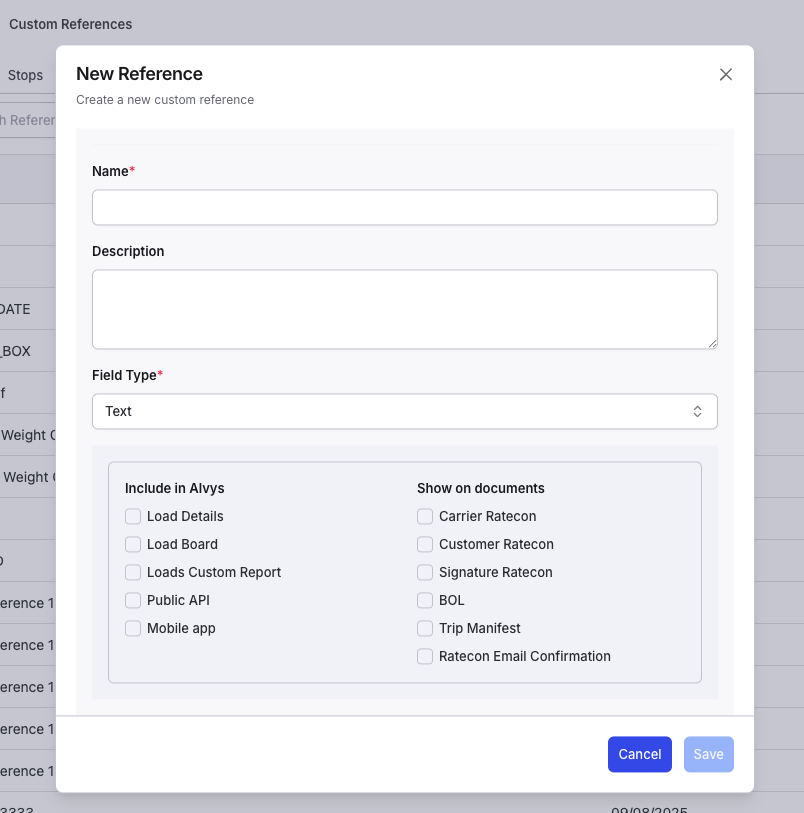
Task: Focus the Name input field
Action: [405, 207]
